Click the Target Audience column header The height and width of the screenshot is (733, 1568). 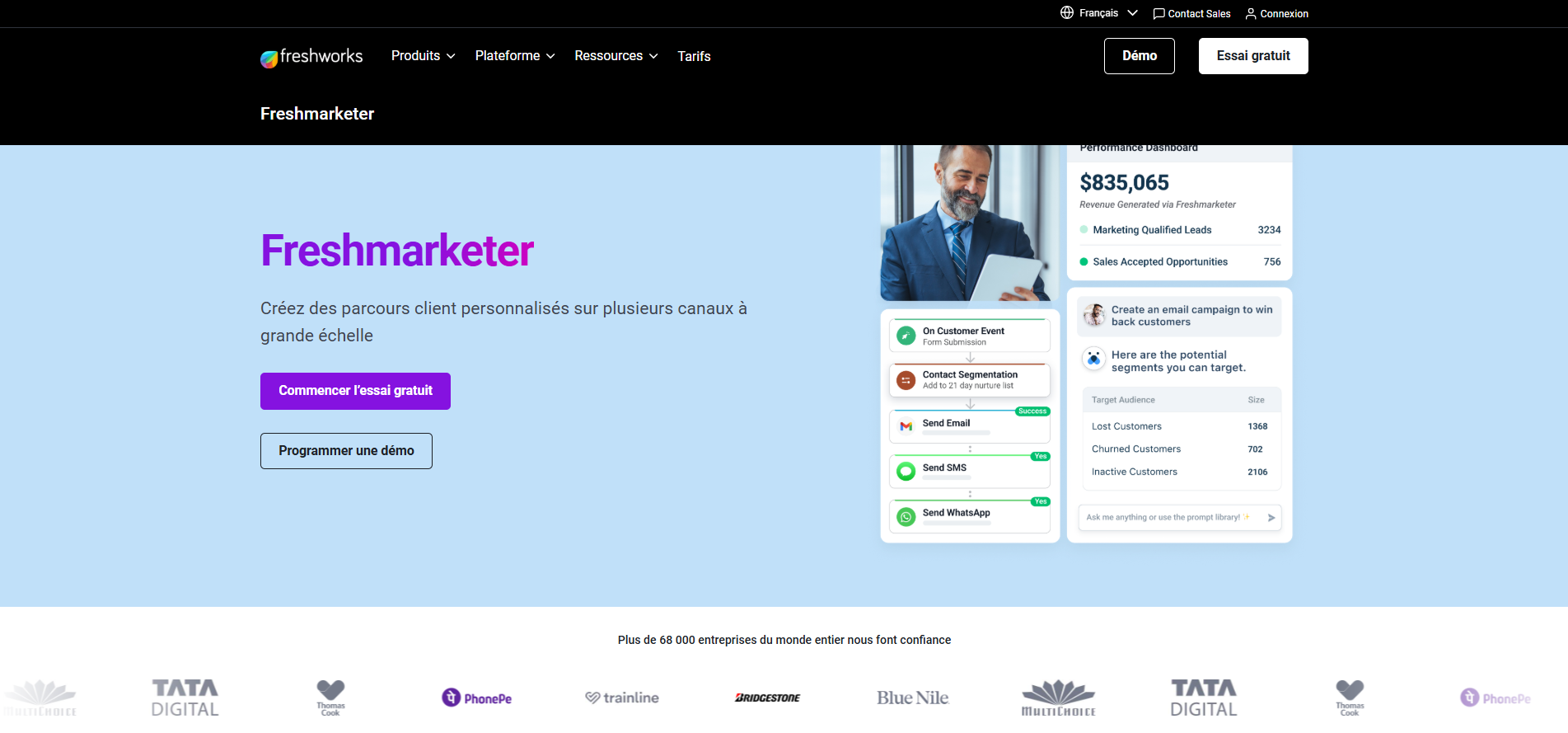point(1123,400)
